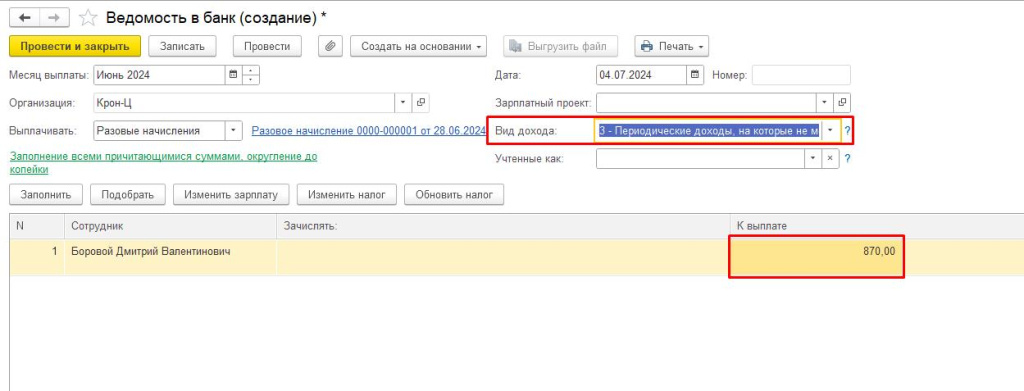Post the document with Провести
The image size is (1024, 391).
pyautogui.click(x=267, y=46)
